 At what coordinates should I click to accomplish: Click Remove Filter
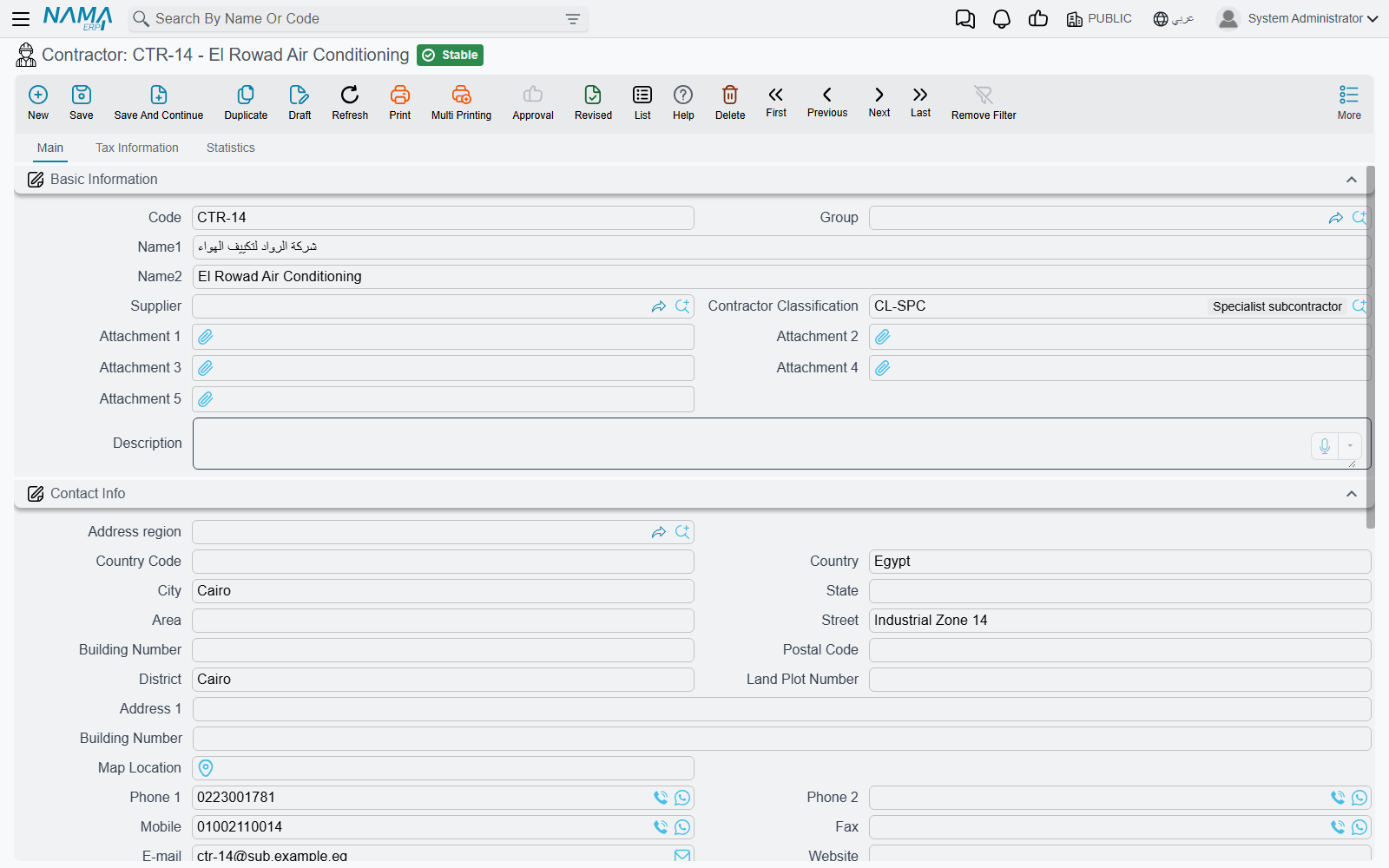coord(984,102)
